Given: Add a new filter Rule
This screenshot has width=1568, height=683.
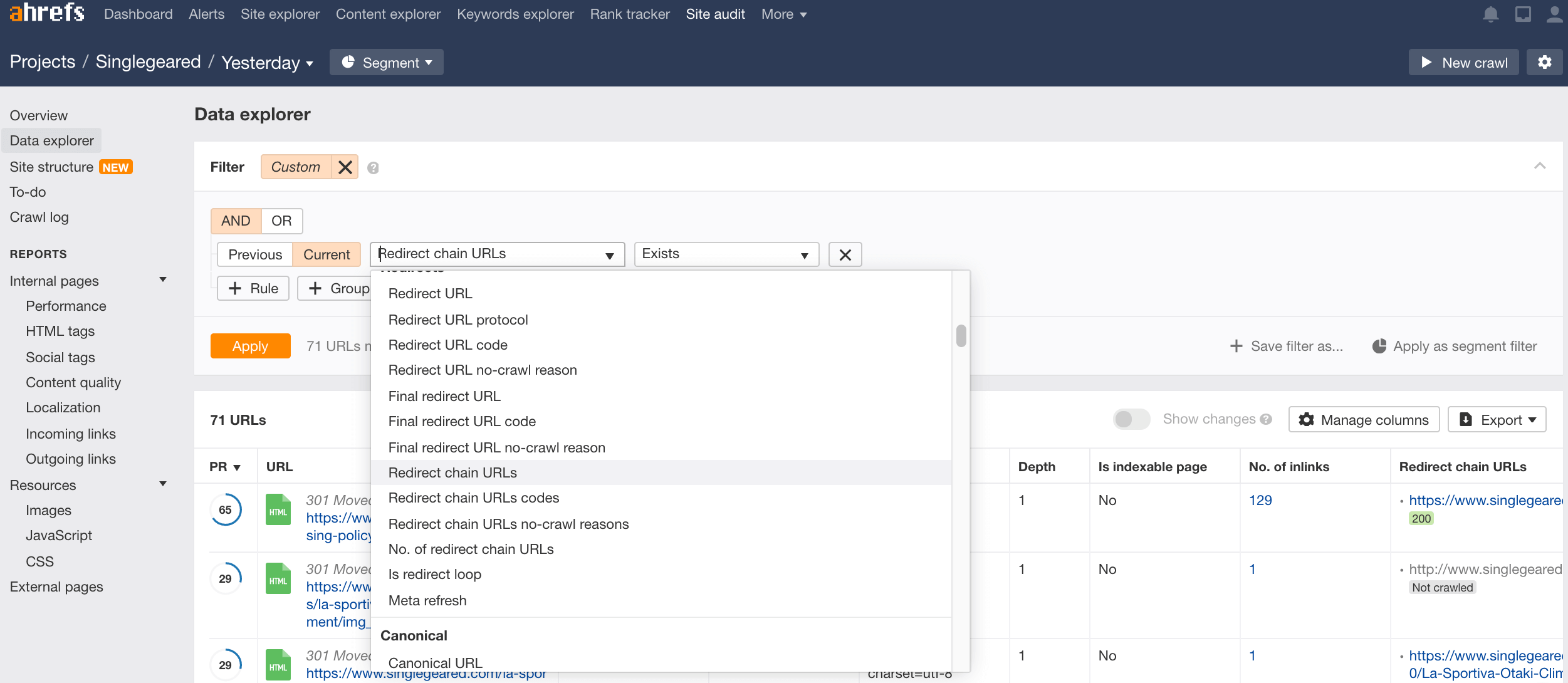Looking at the screenshot, I should coord(253,288).
